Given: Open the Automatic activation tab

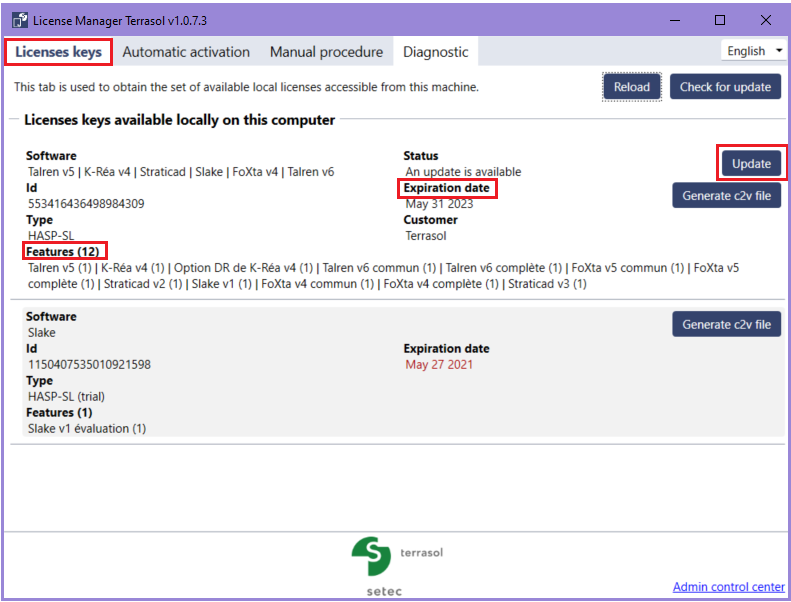Looking at the screenshot, I should [186, 52].
